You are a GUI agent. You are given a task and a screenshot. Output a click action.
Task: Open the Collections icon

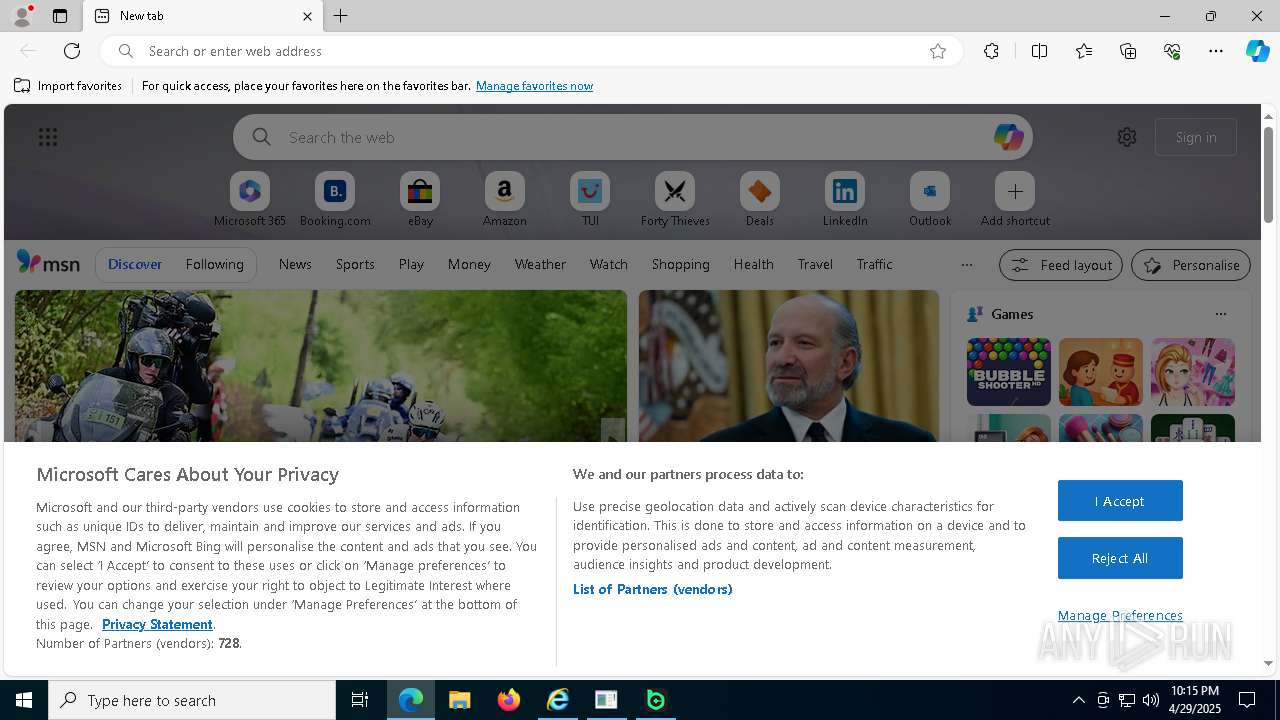[1128, 51]
